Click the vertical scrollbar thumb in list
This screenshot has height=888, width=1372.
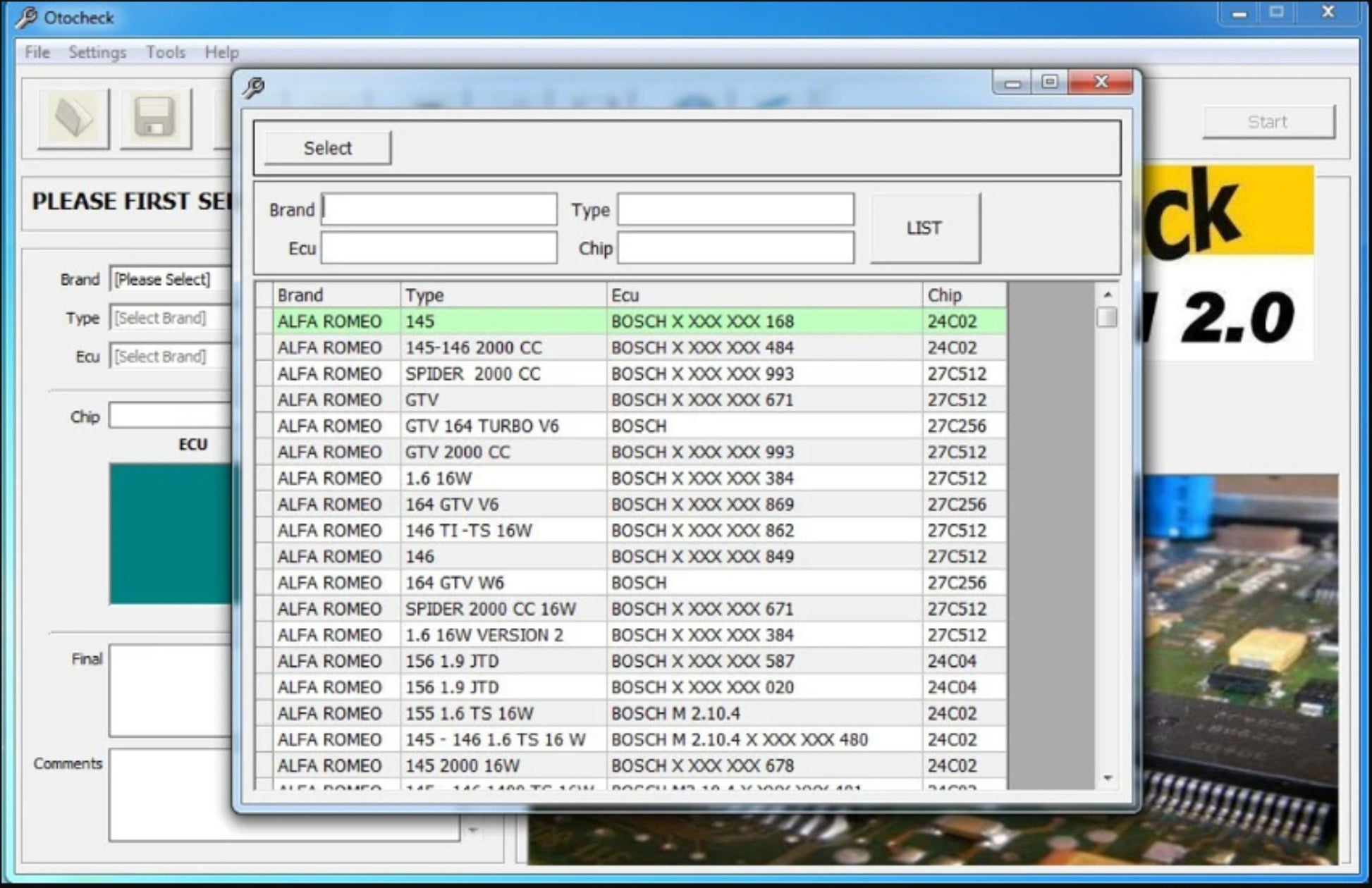[1107, 316]
